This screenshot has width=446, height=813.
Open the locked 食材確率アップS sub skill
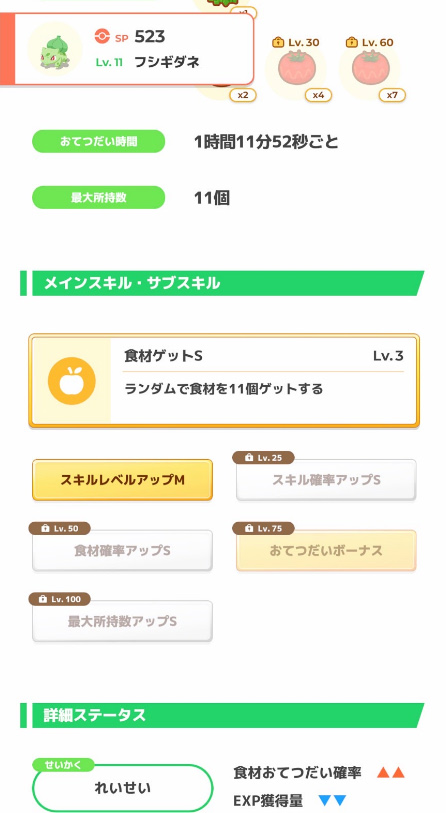point(122,551)
